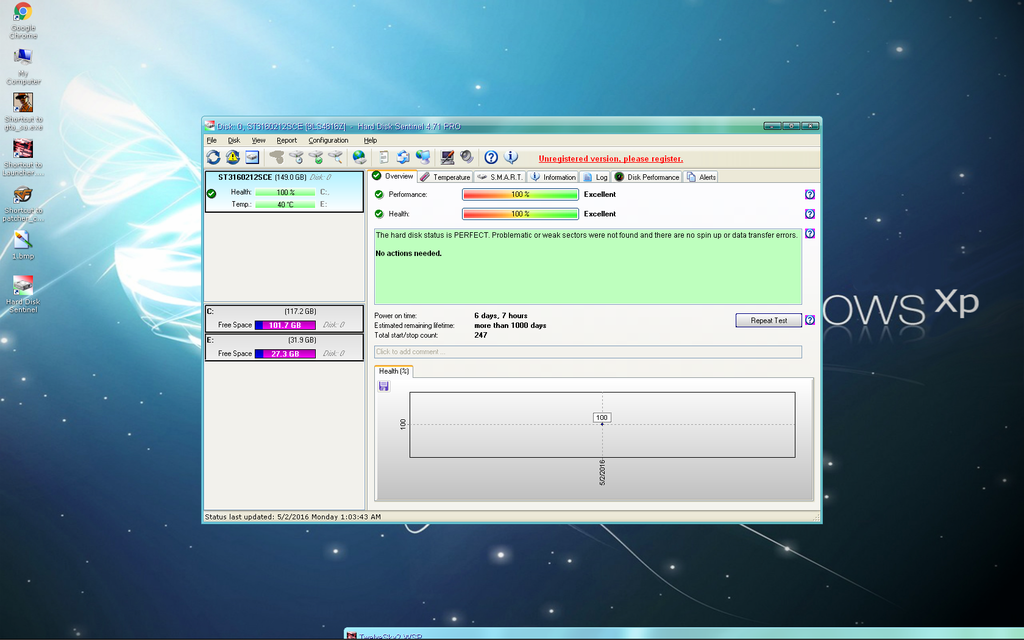Open the Disk Performance tab
The height and width of the screenshot is (640, 1024).
pyautogui.click(x=647, y=177)
